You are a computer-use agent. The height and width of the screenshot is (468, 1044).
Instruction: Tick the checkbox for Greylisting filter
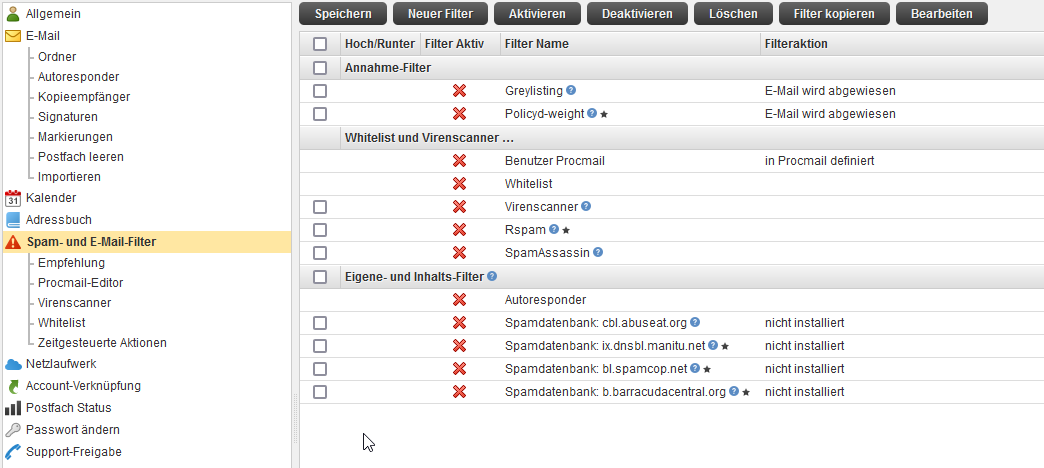coord(320,91)
